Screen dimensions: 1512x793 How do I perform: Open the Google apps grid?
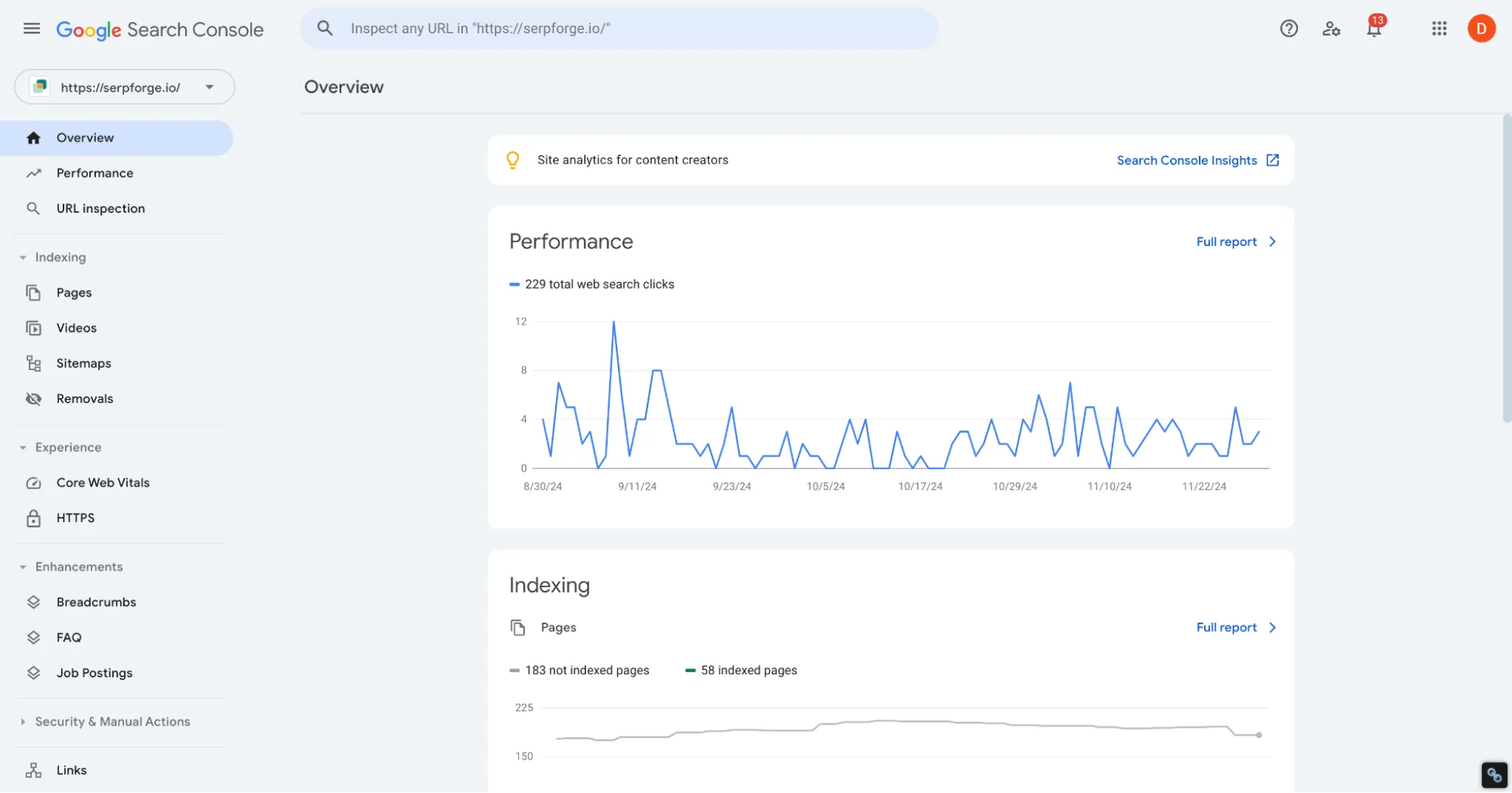point(1439,29)
